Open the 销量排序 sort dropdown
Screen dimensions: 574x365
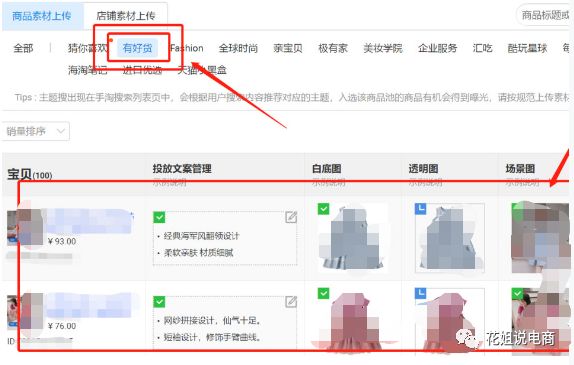[x=36, y=131]
